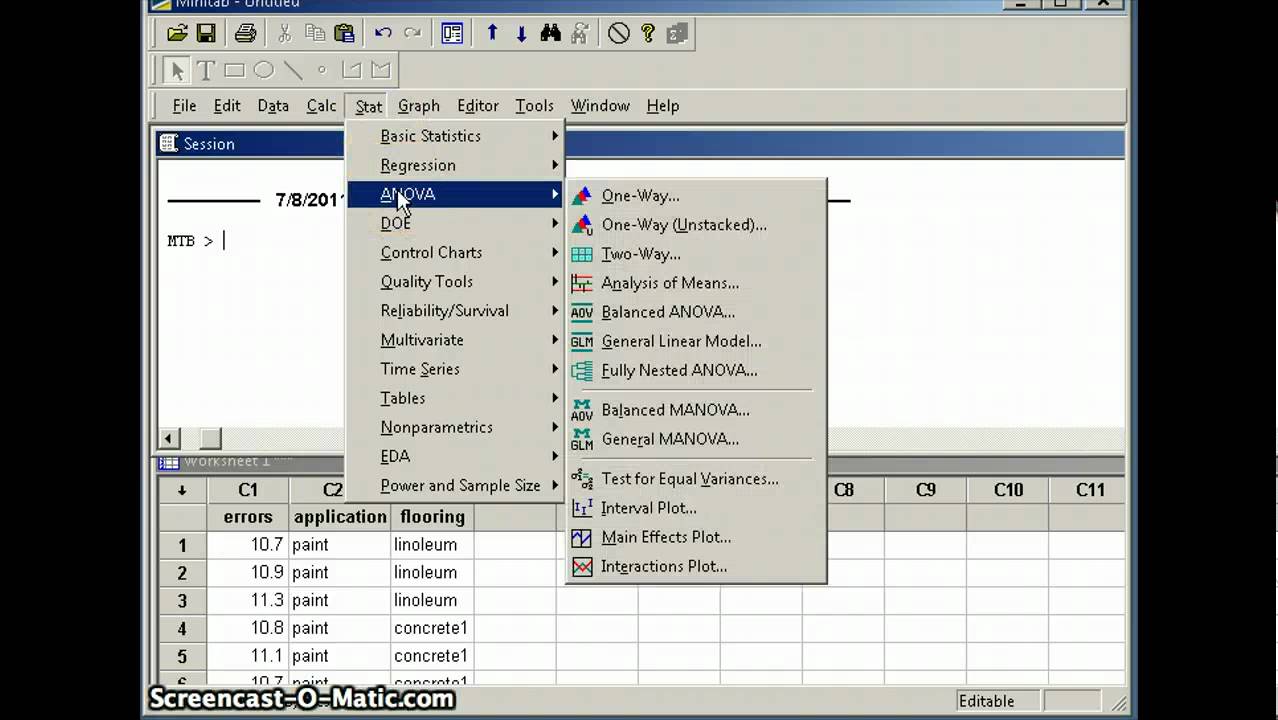
Task: Click the Session window left scroll arrow
Action: coord(169,438)
